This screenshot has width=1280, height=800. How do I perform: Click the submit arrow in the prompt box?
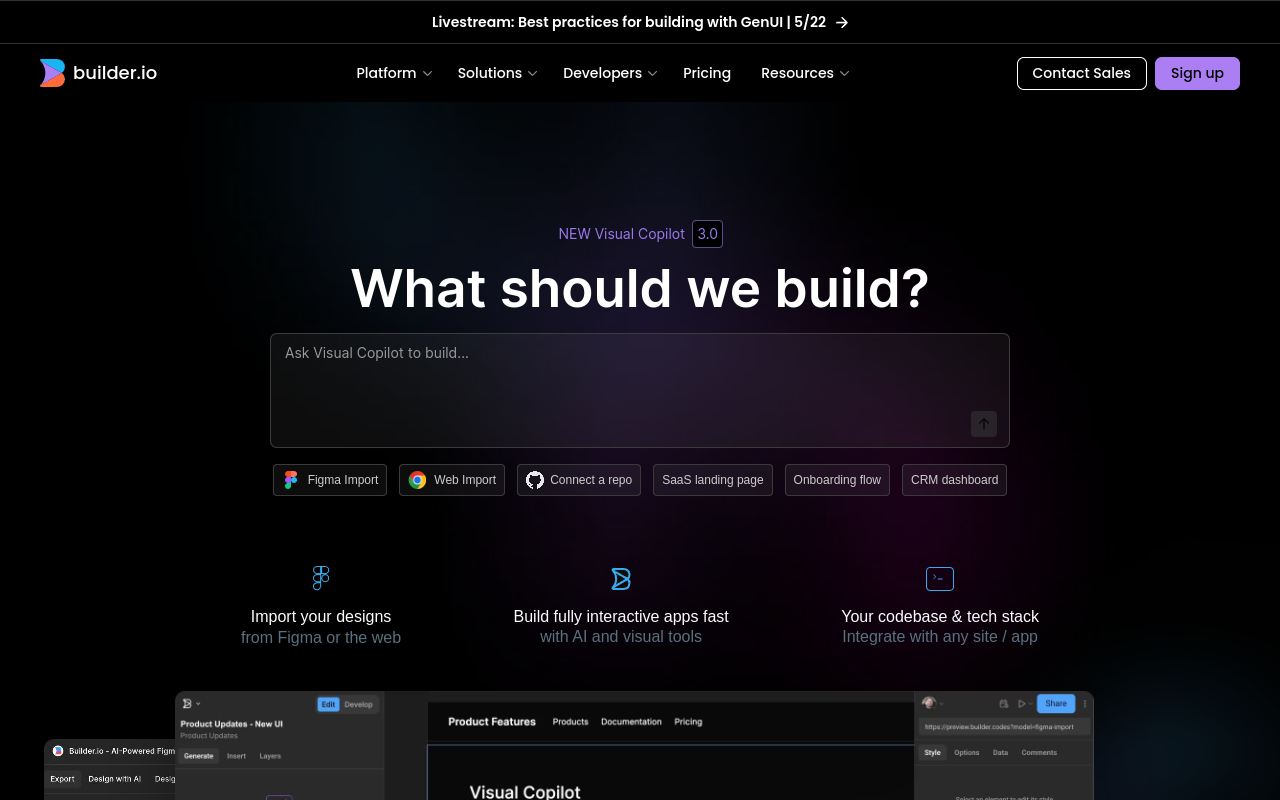pyautogui.click(x=984, y=424)
